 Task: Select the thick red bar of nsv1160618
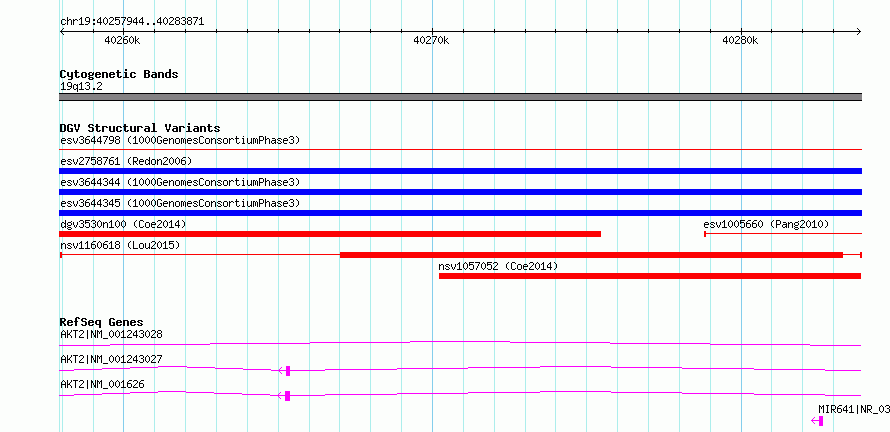[591, 255]
